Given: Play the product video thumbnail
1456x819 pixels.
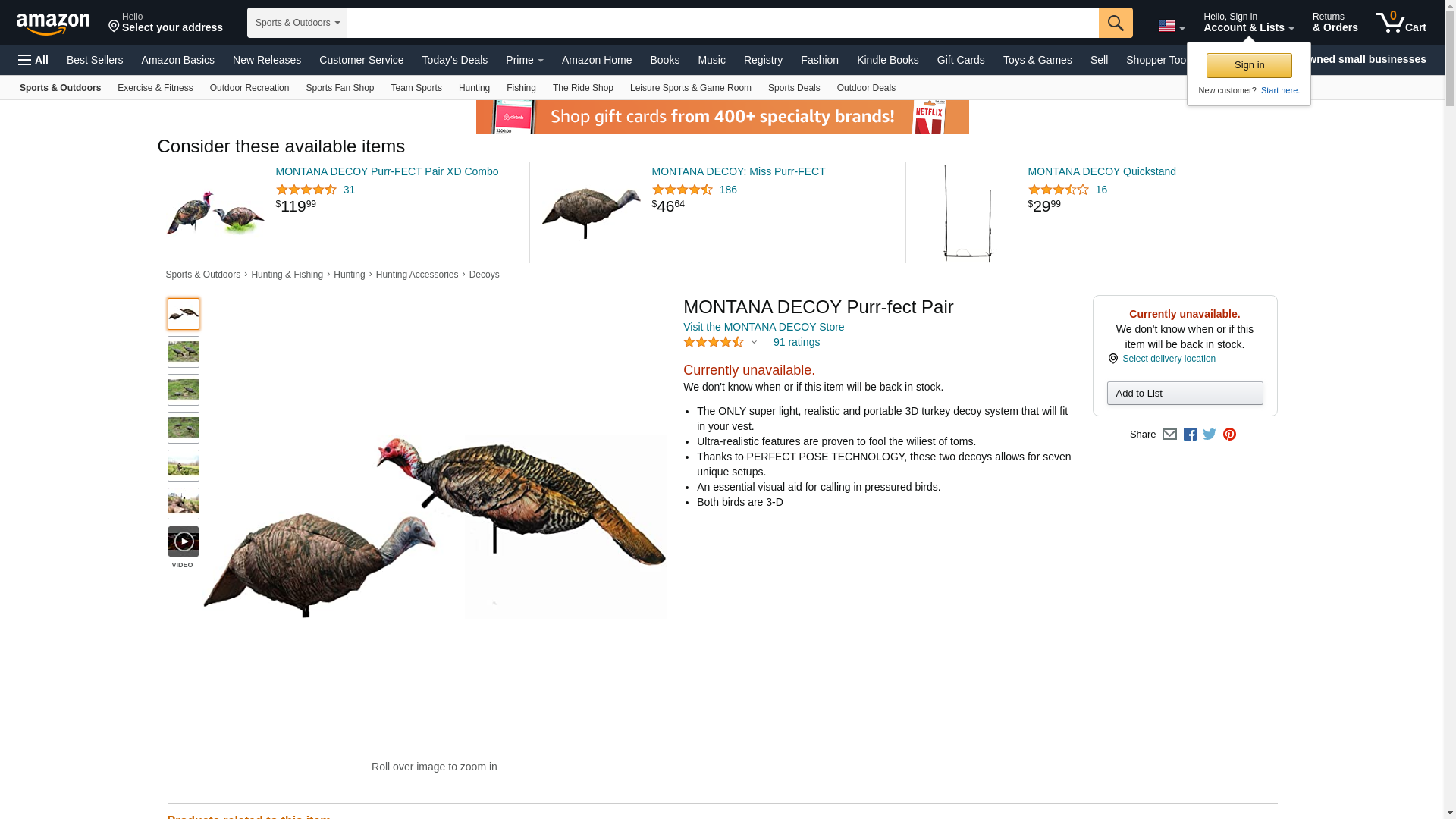Looking at the screenshot, I should pyautogui.click(x=184, y=541).
